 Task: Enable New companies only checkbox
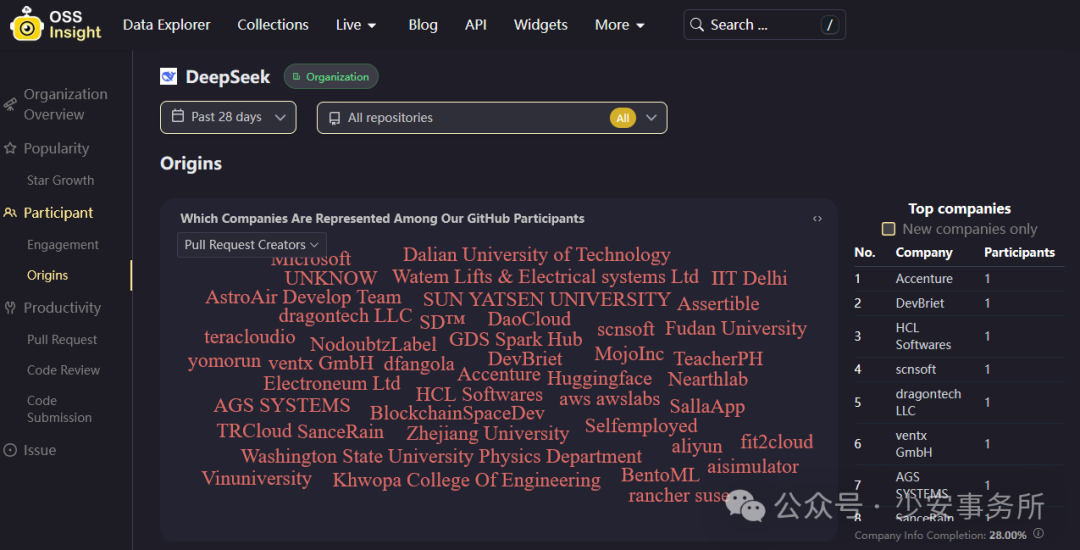[x=889, y=229]
